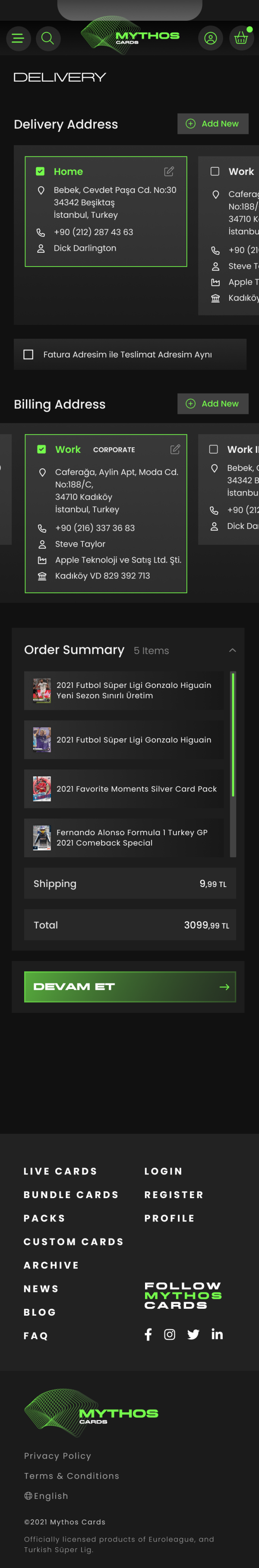259x1568 pixels.
Task: Open the English language selector
Action: 46,1495
